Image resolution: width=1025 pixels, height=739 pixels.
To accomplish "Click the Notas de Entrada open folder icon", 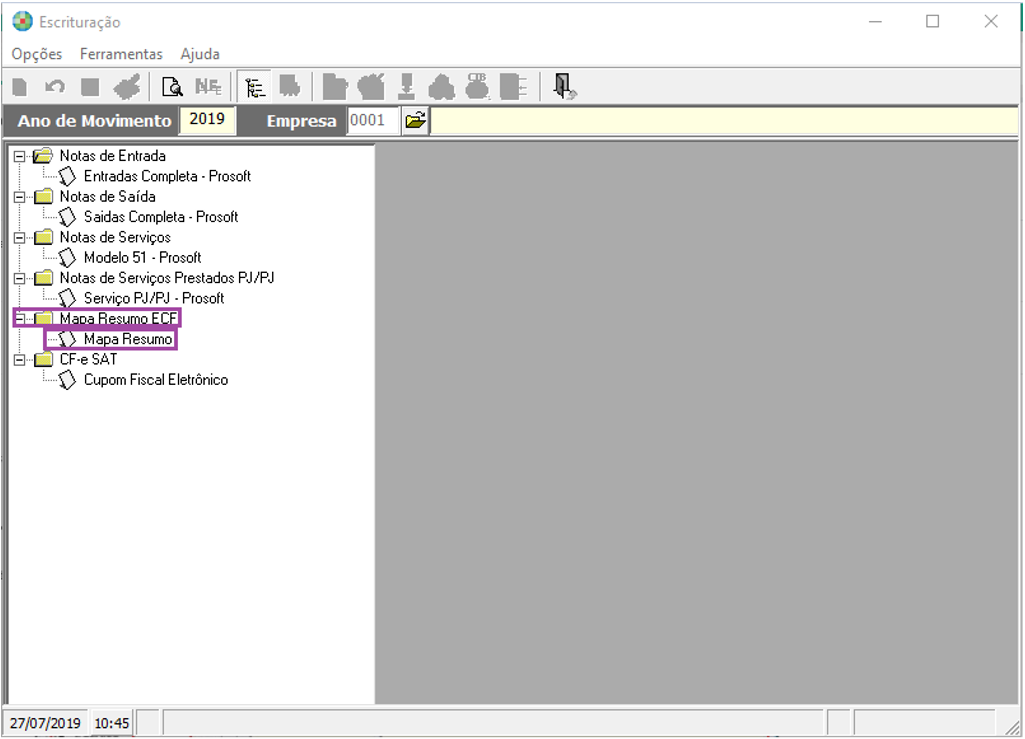I will [43, 156].
